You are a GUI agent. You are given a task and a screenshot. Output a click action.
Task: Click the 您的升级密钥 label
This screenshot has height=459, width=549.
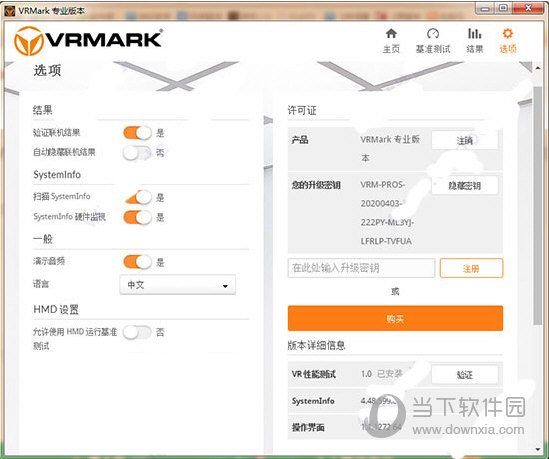coord(316,185)
